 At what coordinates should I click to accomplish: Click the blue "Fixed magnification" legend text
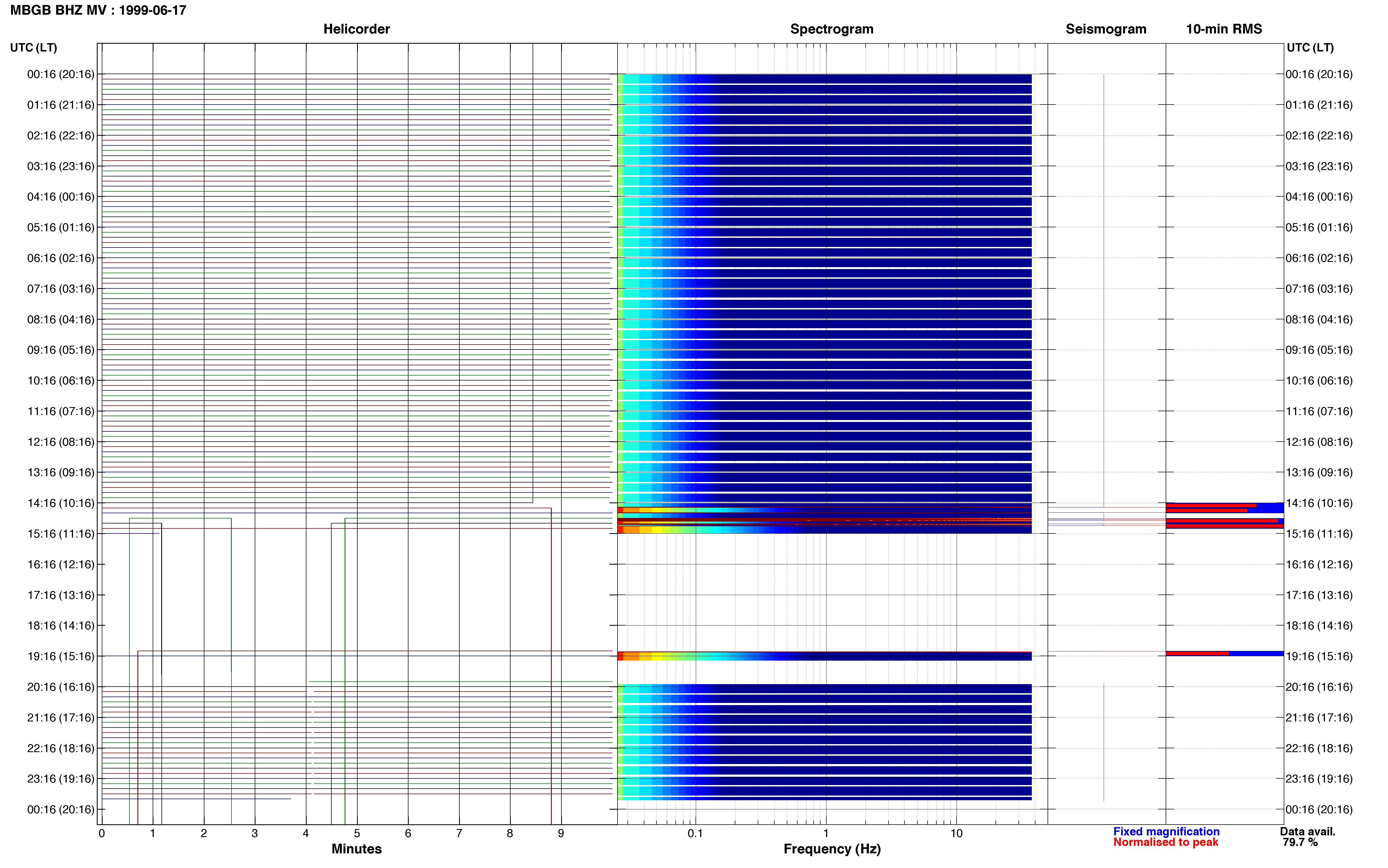click(x=1166, y=831)
